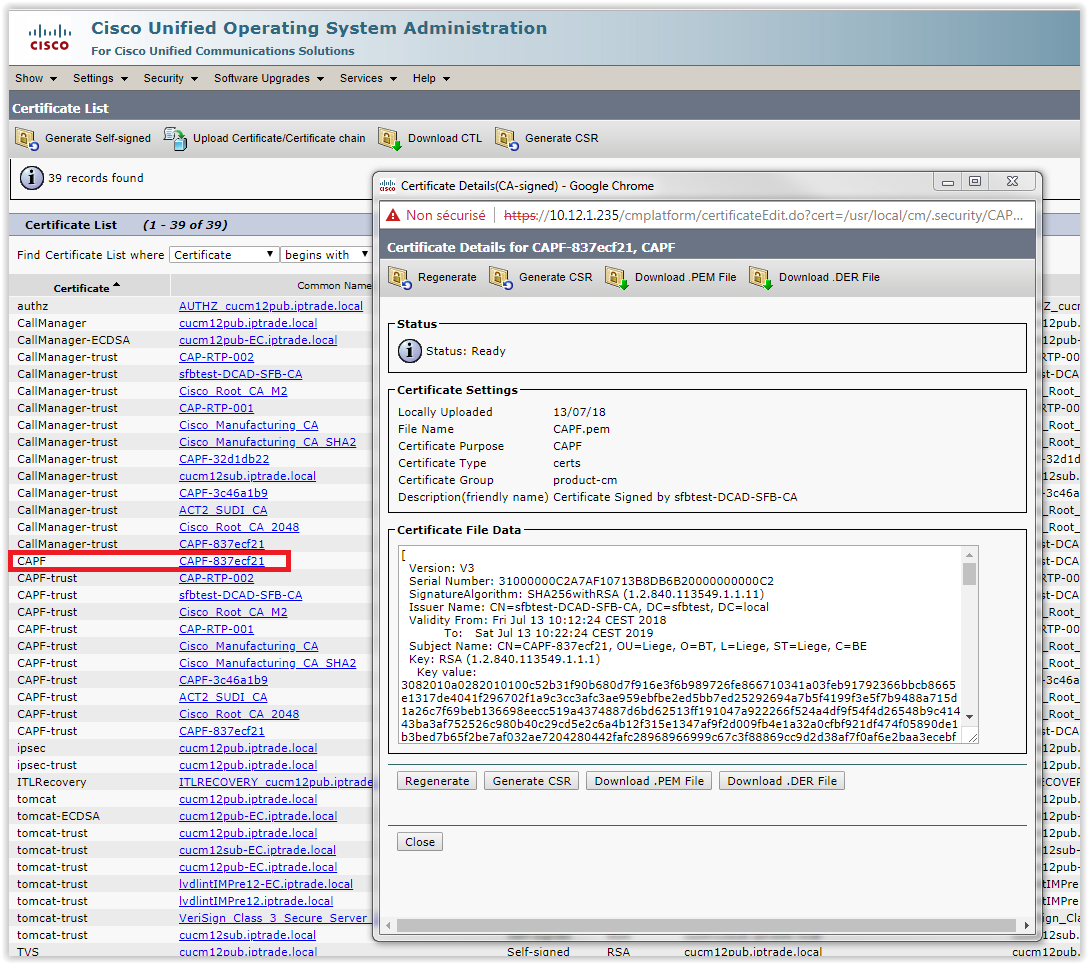The width and height of the screenshot is (1088, 964).
Task: Click the Download .PEM File toolbar icon
Action: point(617,278)
